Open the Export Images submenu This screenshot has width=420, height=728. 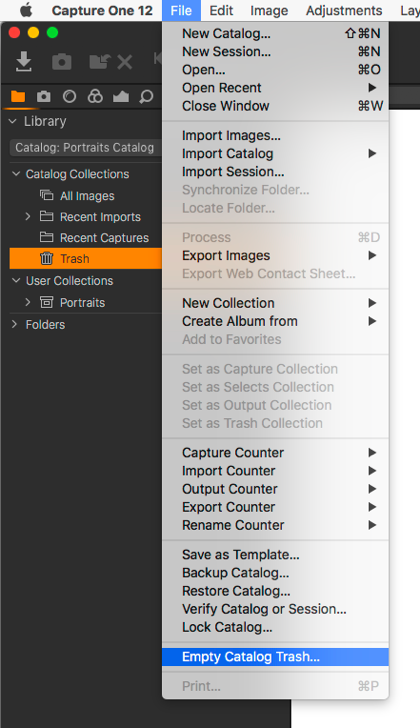click(275, 255)
